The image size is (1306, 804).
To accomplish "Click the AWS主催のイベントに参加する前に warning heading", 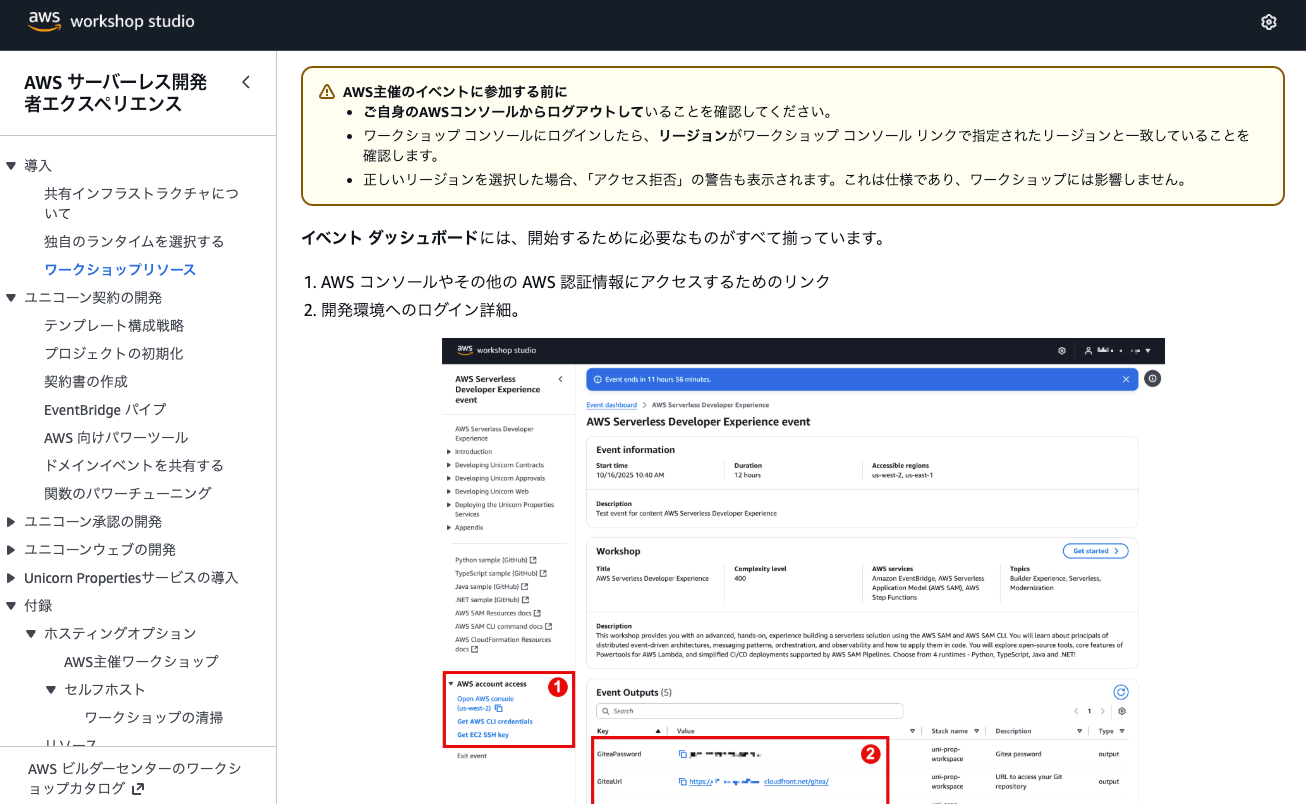I will [455, 92].
